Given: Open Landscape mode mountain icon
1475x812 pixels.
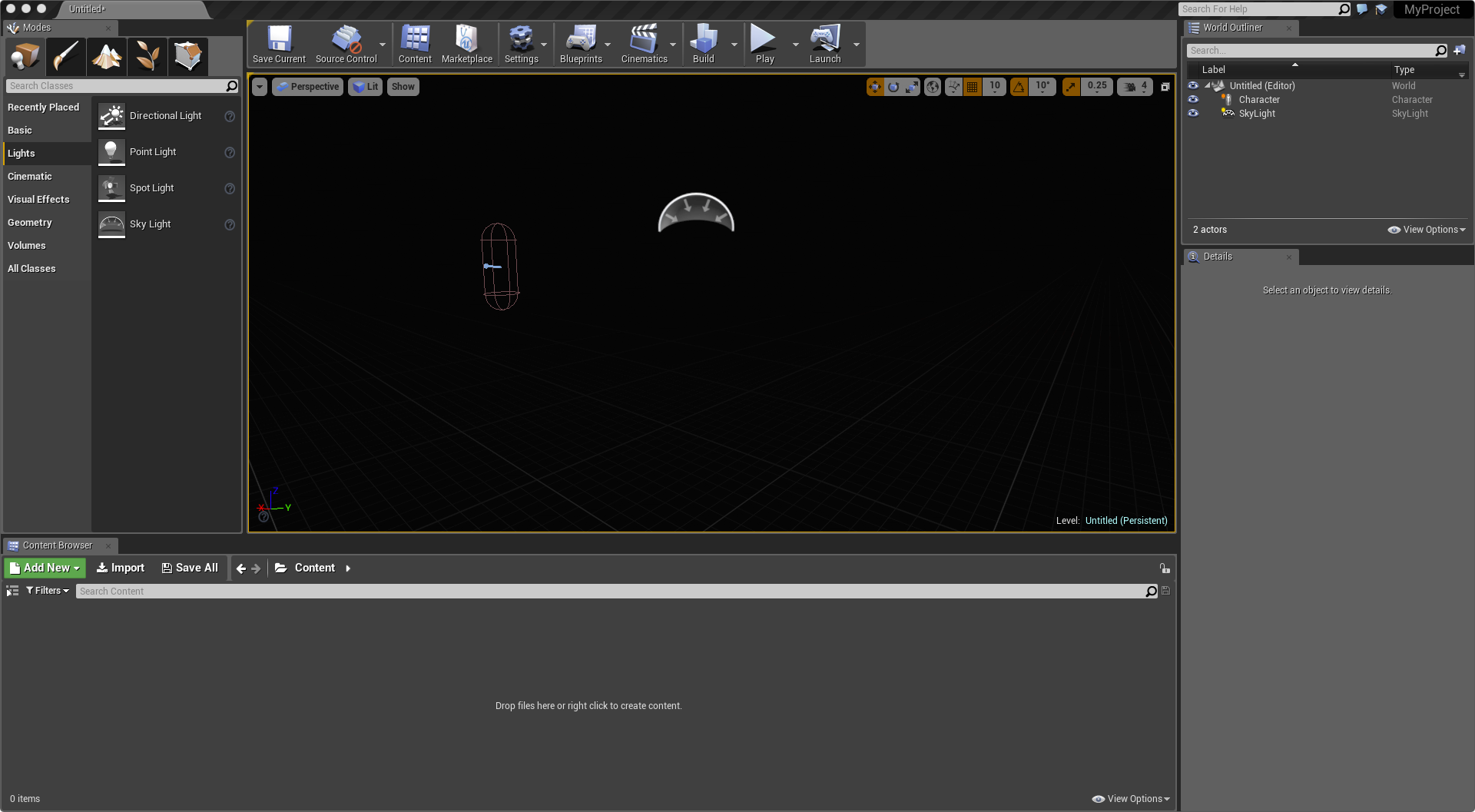Looking at the screenshot, I should point(107,56).
